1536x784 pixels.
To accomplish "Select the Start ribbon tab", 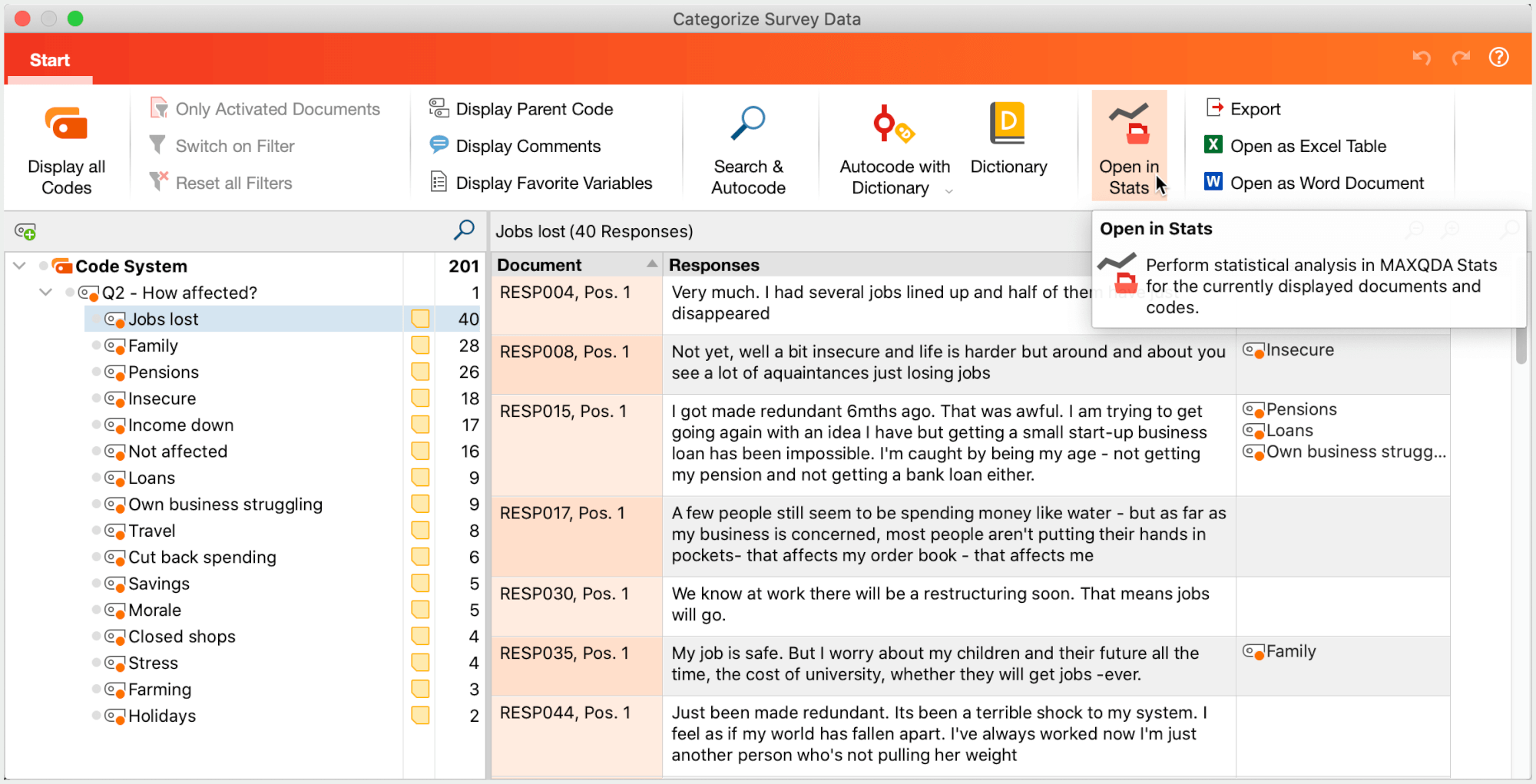I will point(49,59).
